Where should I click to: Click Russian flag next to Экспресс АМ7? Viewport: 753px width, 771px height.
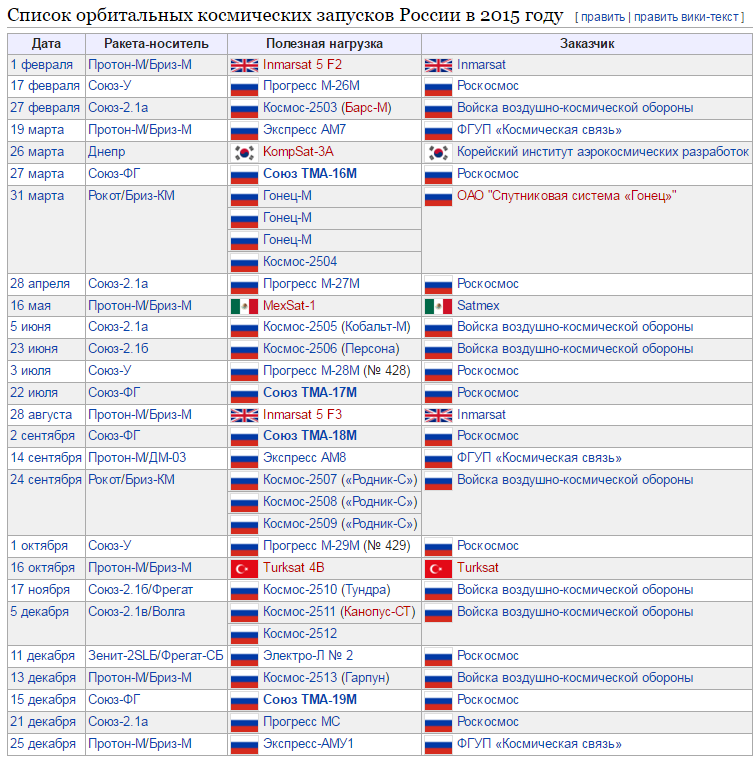[x=244, y=131]
